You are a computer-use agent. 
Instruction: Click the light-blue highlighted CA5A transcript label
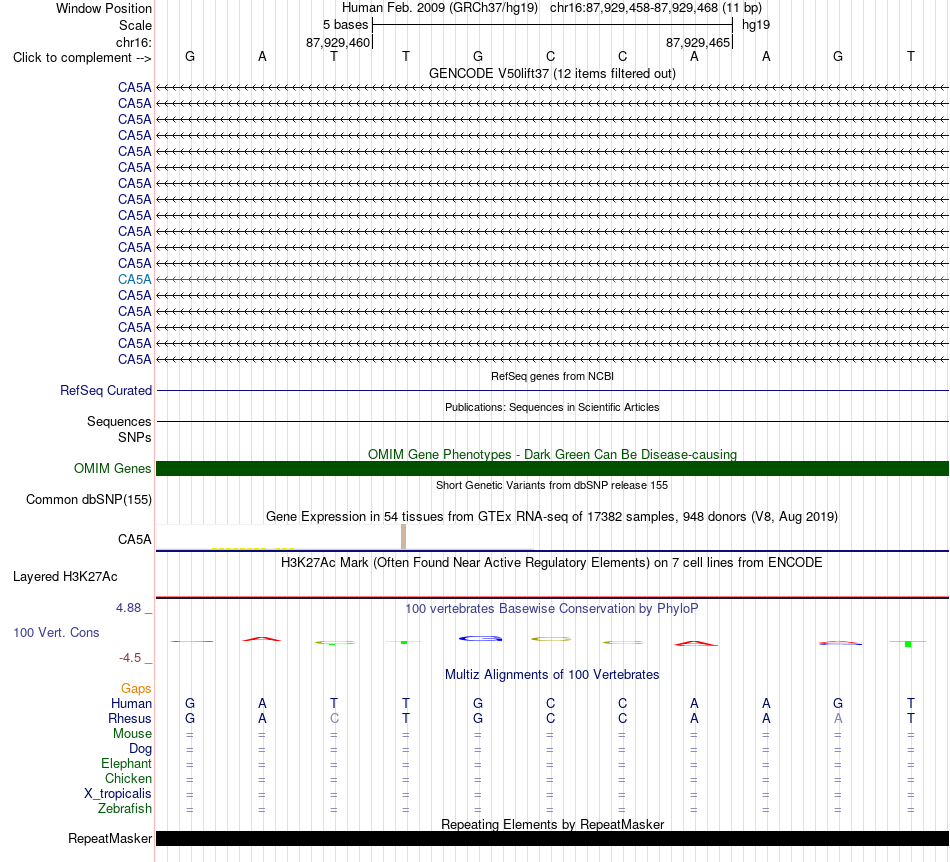coord(135,279)
